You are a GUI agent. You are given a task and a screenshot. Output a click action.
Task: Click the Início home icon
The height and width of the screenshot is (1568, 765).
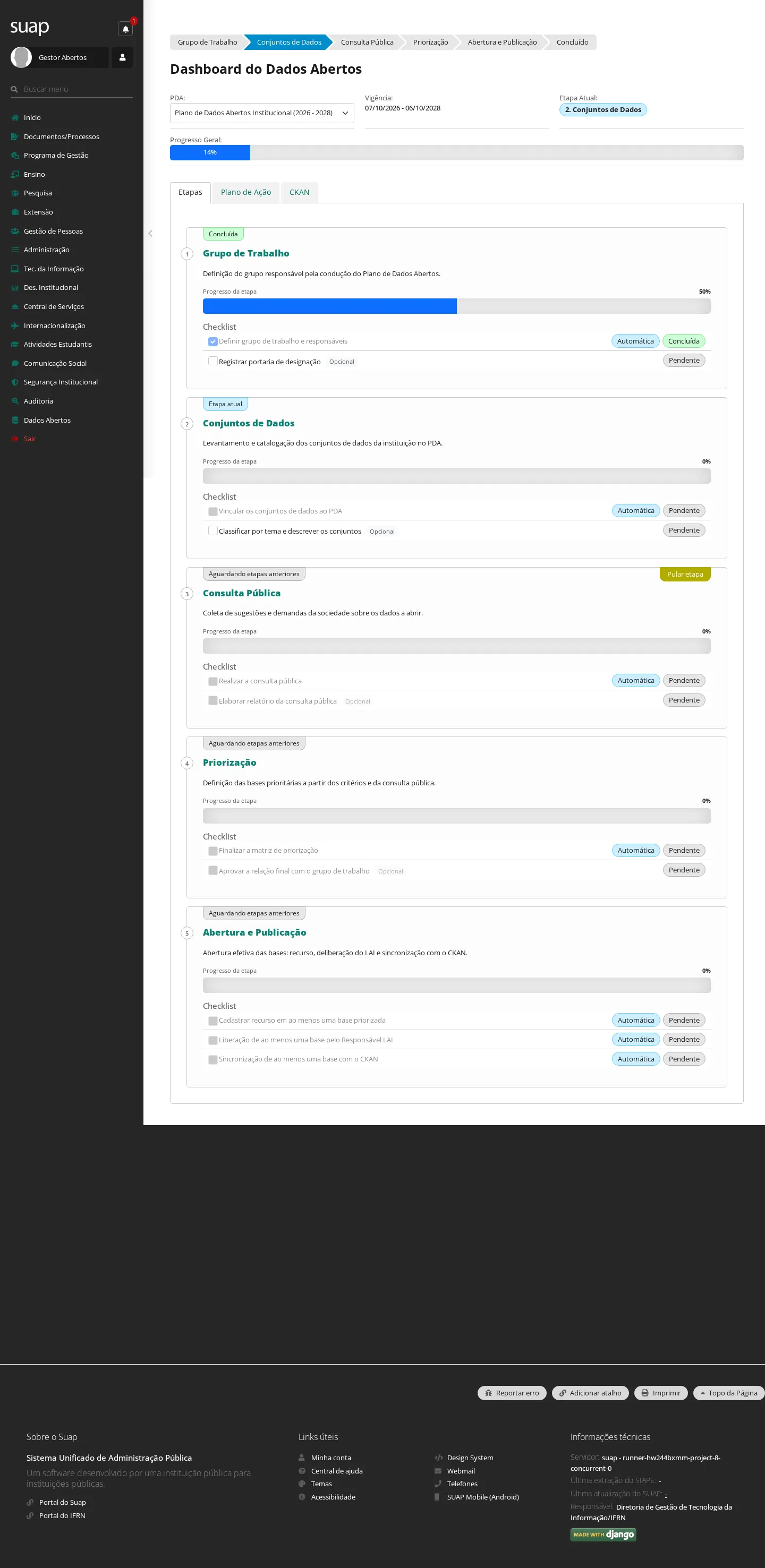coord(15,117)
